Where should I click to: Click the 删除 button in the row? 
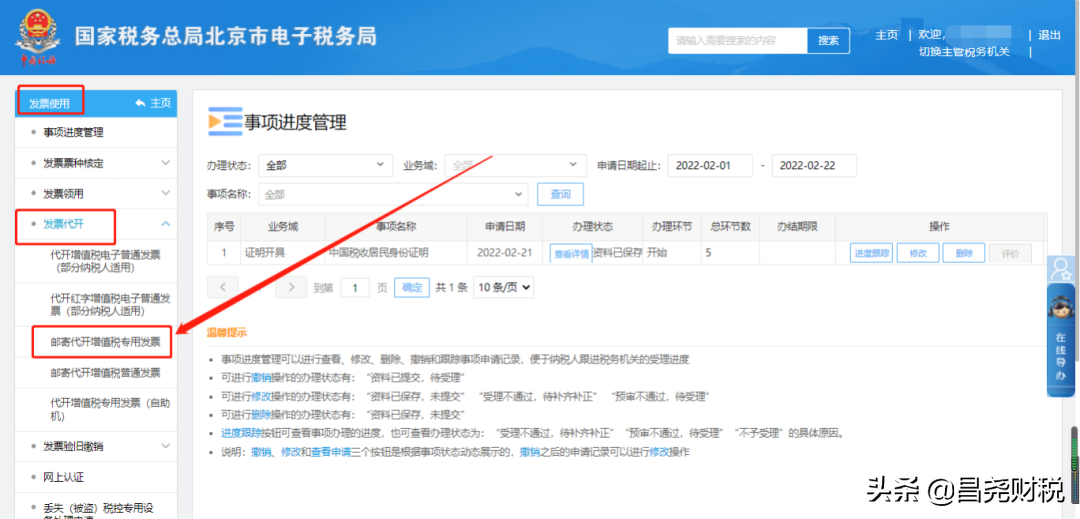click(963, 253)
